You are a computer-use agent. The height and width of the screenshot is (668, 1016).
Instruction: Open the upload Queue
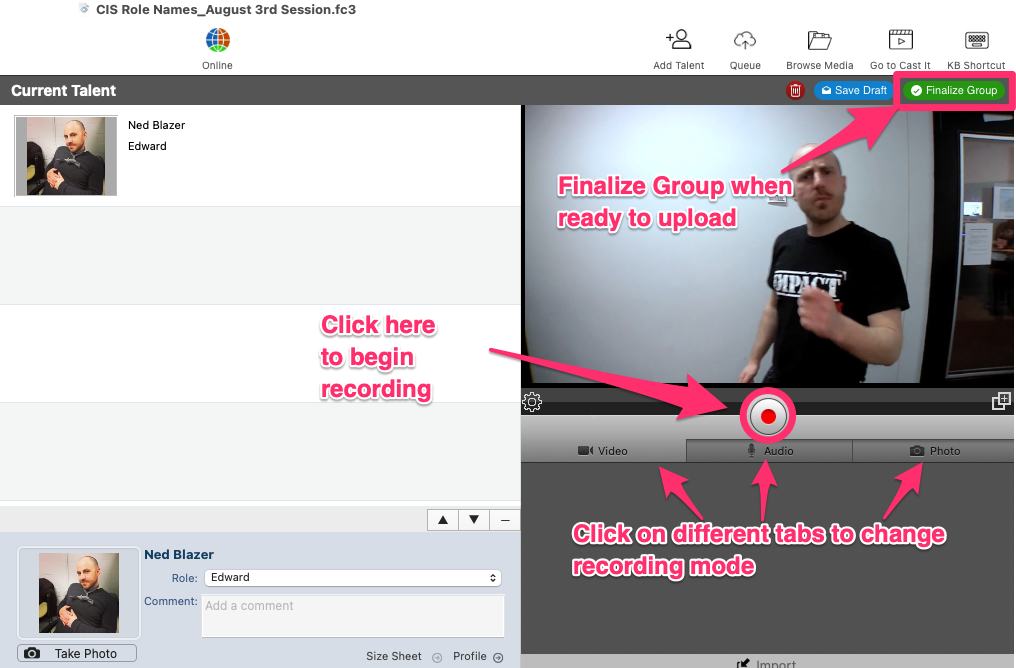(x=745, y=41)
